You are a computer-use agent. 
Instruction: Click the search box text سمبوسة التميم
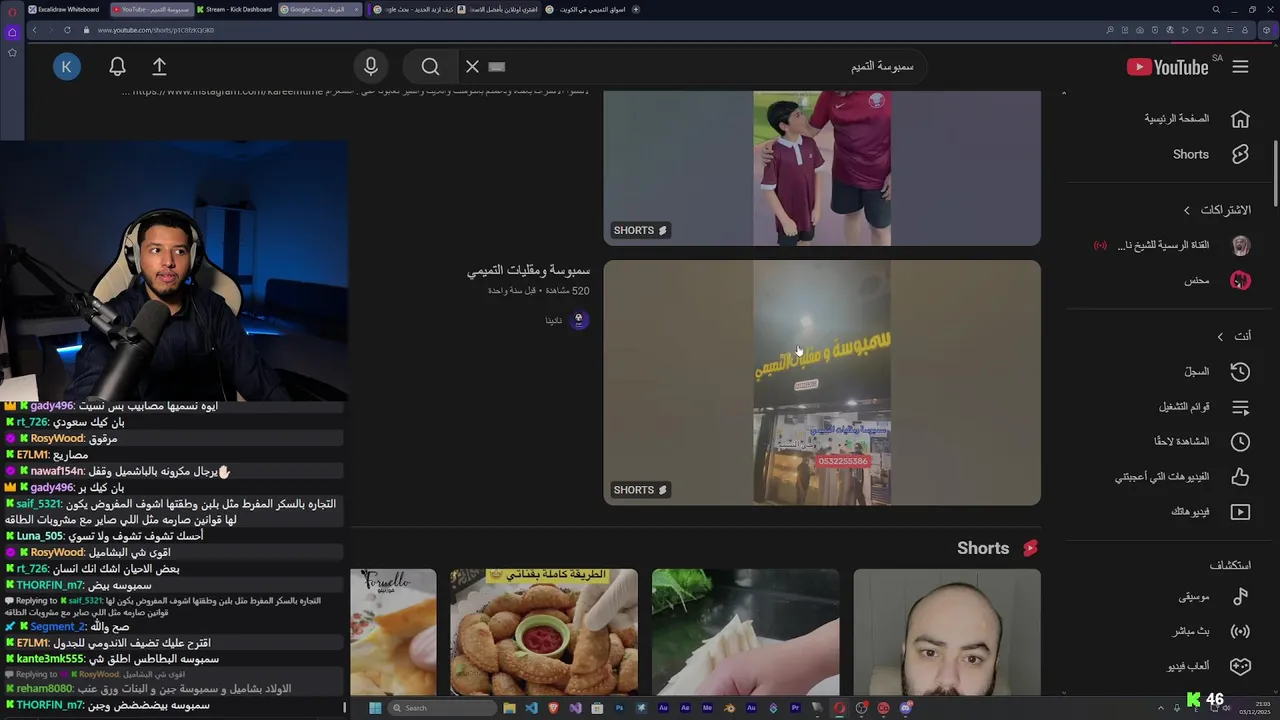click(882, 67)
